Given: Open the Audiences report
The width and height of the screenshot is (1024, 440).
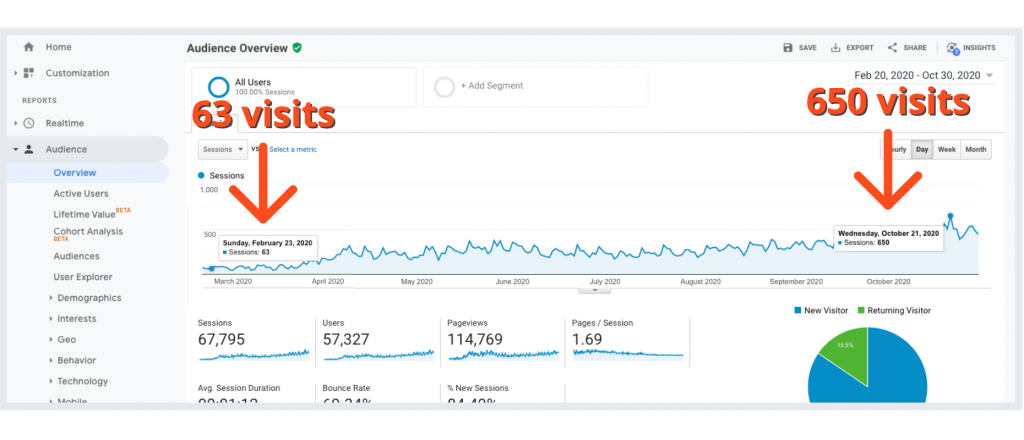Looking at the screenshot, I should click(76, 257).
